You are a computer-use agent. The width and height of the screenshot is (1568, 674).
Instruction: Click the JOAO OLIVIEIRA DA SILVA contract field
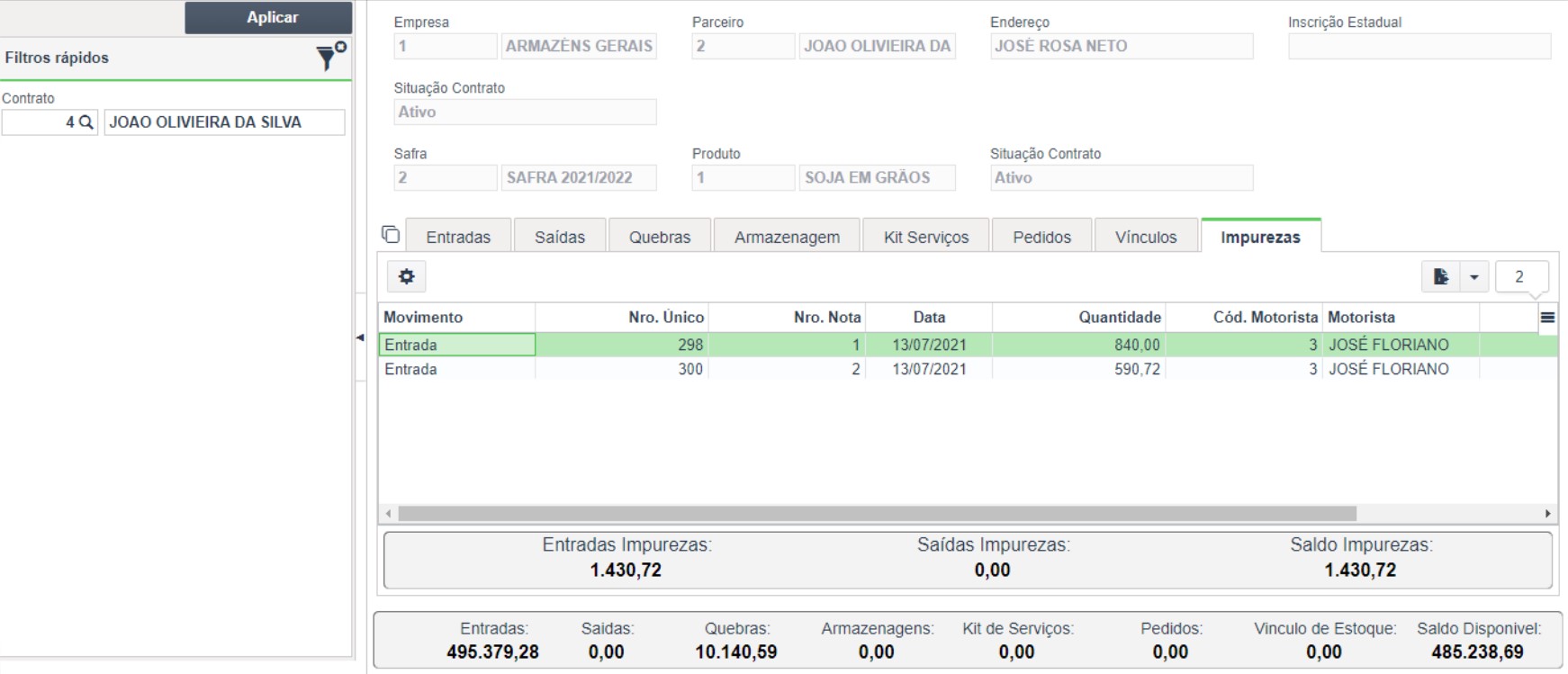coord(224,122)
